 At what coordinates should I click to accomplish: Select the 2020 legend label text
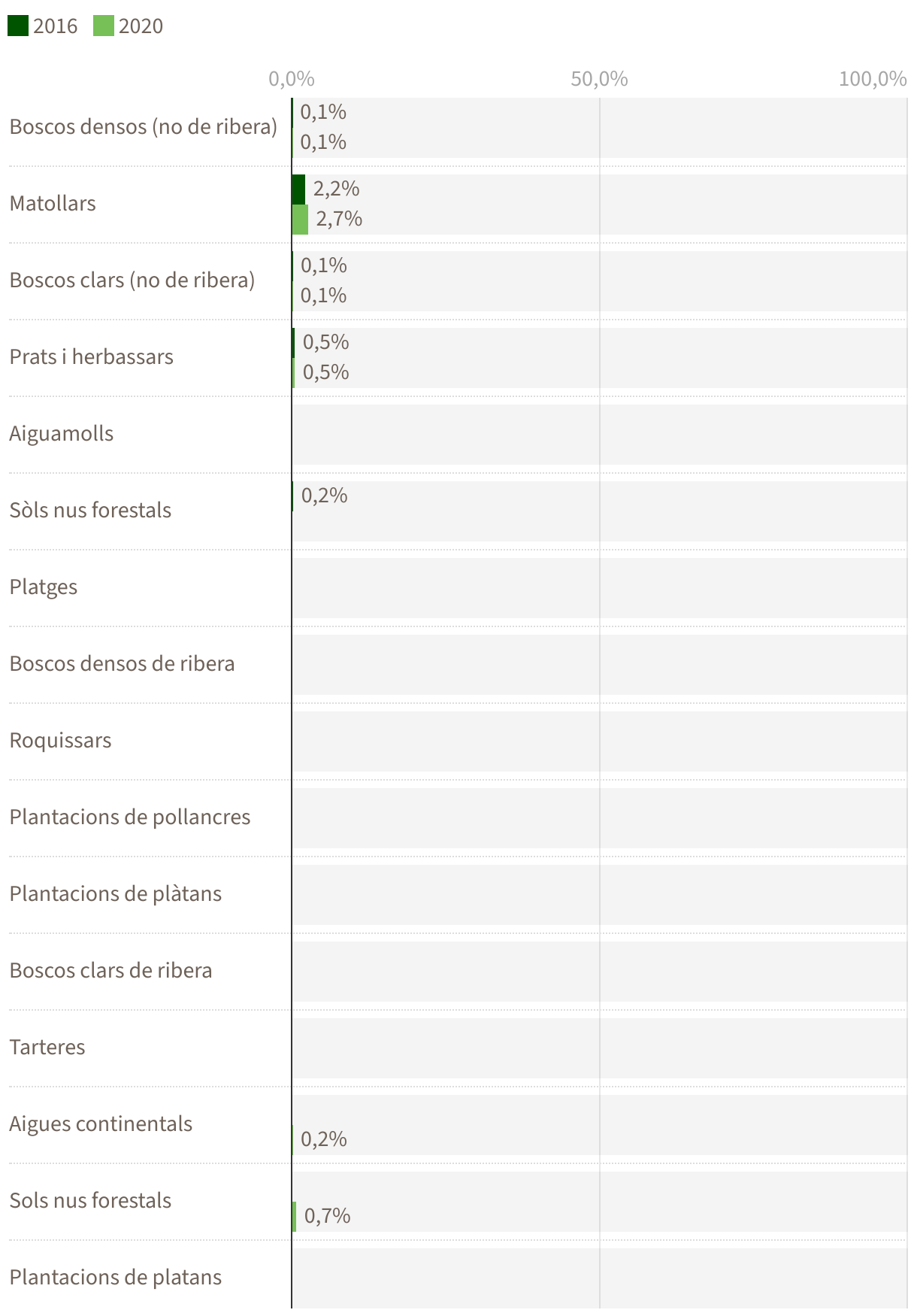tap(141, 26)
